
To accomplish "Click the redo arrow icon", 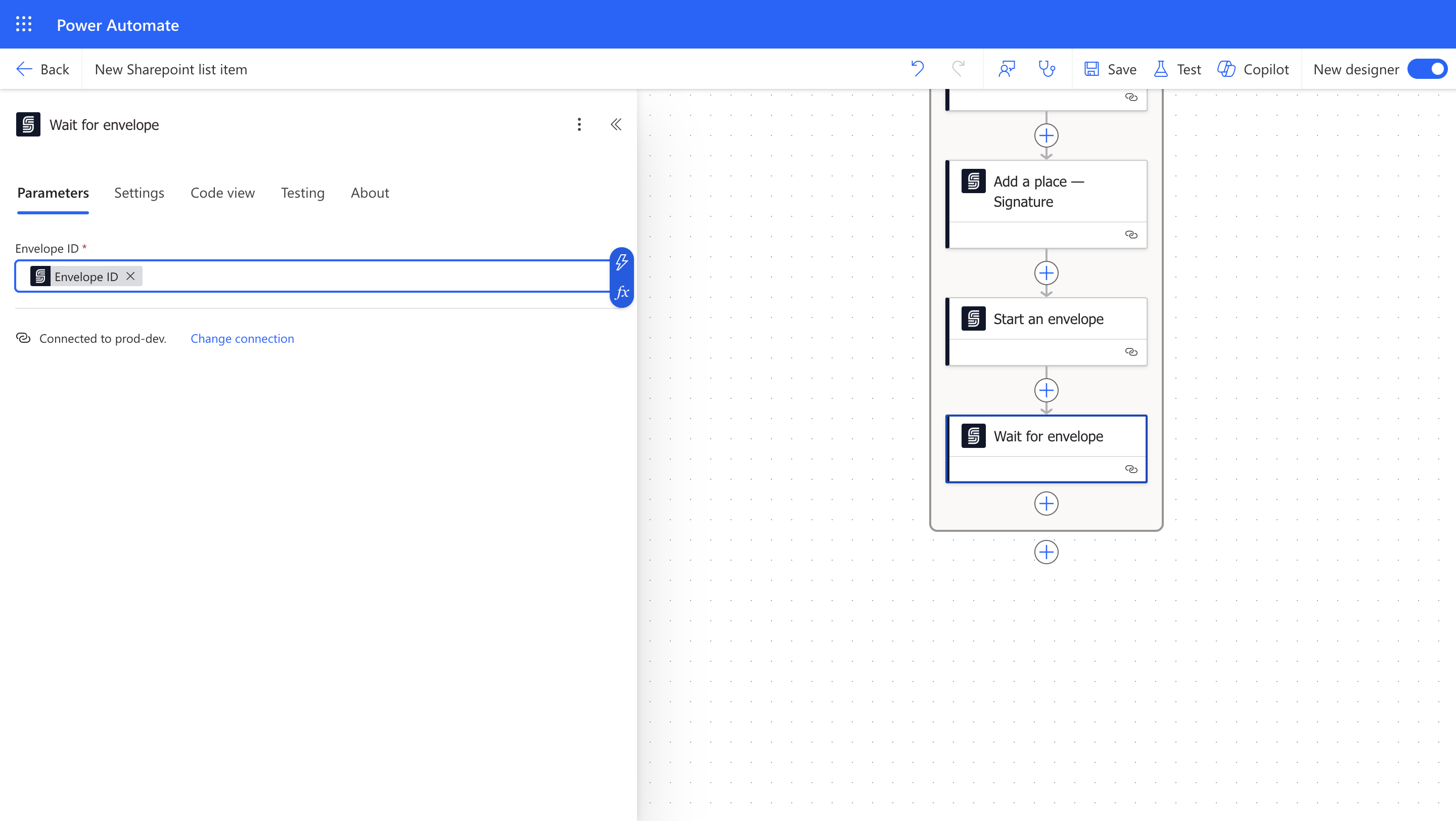I will tap(958, 69).
